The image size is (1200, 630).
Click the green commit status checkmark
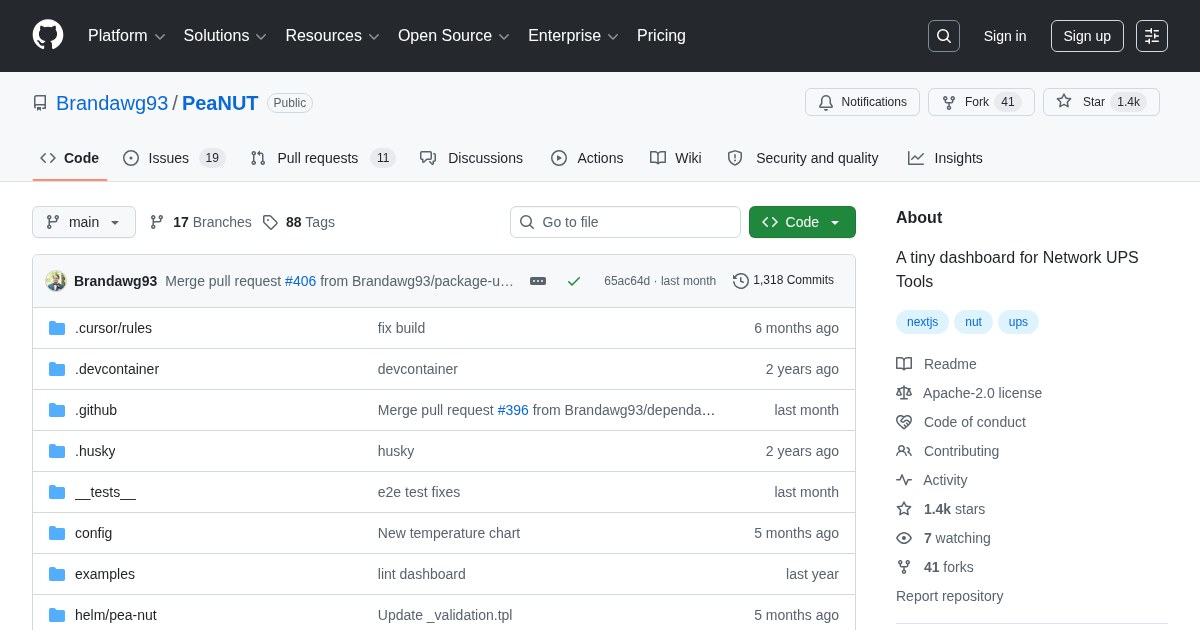click(574, 281)
